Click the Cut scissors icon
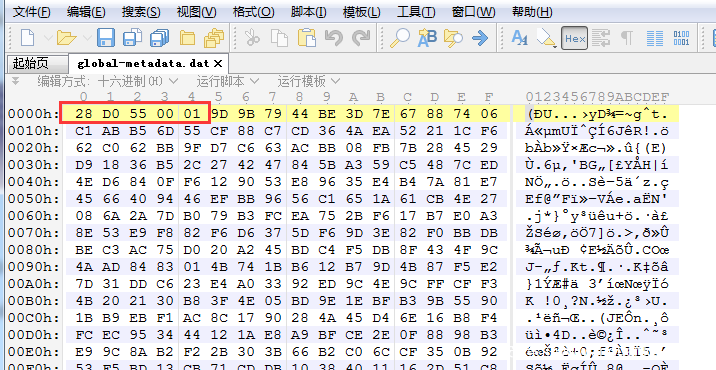 (252, 38)
